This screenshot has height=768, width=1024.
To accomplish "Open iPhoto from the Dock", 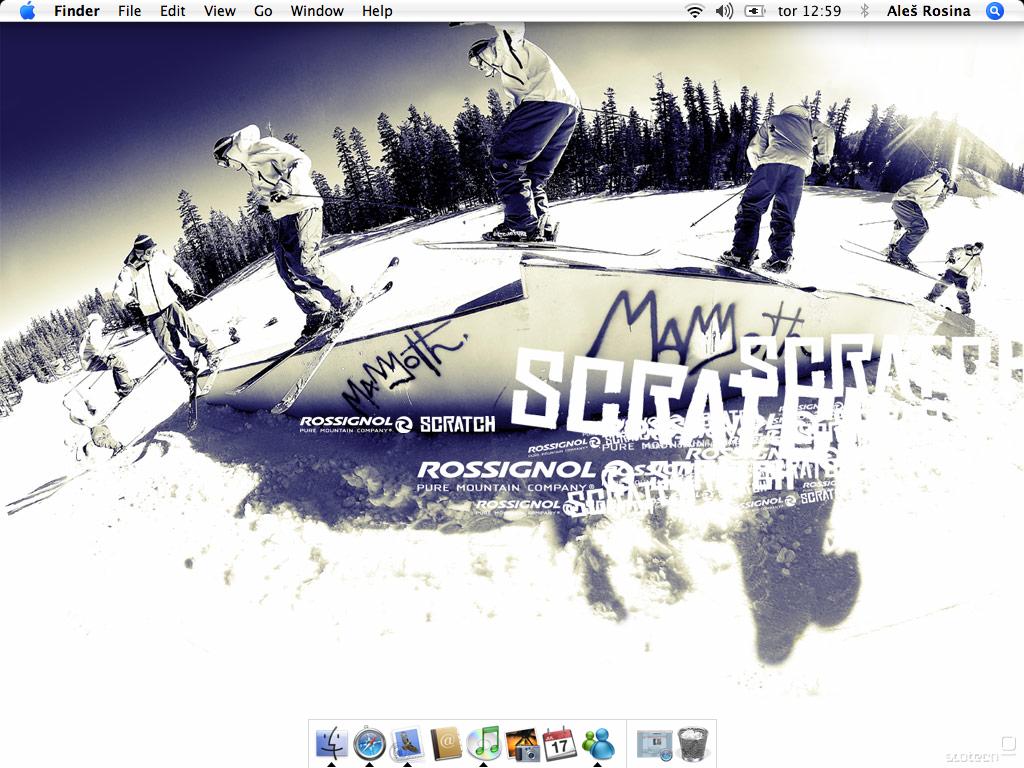I will pyautogui.click(x=522, y=744).
